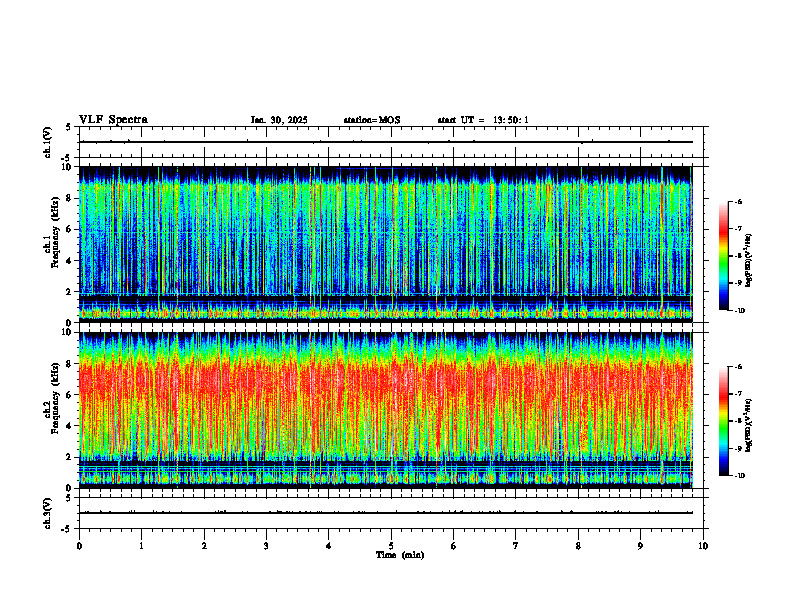Click the '10' tick on the time axis

tap(703, 546)
